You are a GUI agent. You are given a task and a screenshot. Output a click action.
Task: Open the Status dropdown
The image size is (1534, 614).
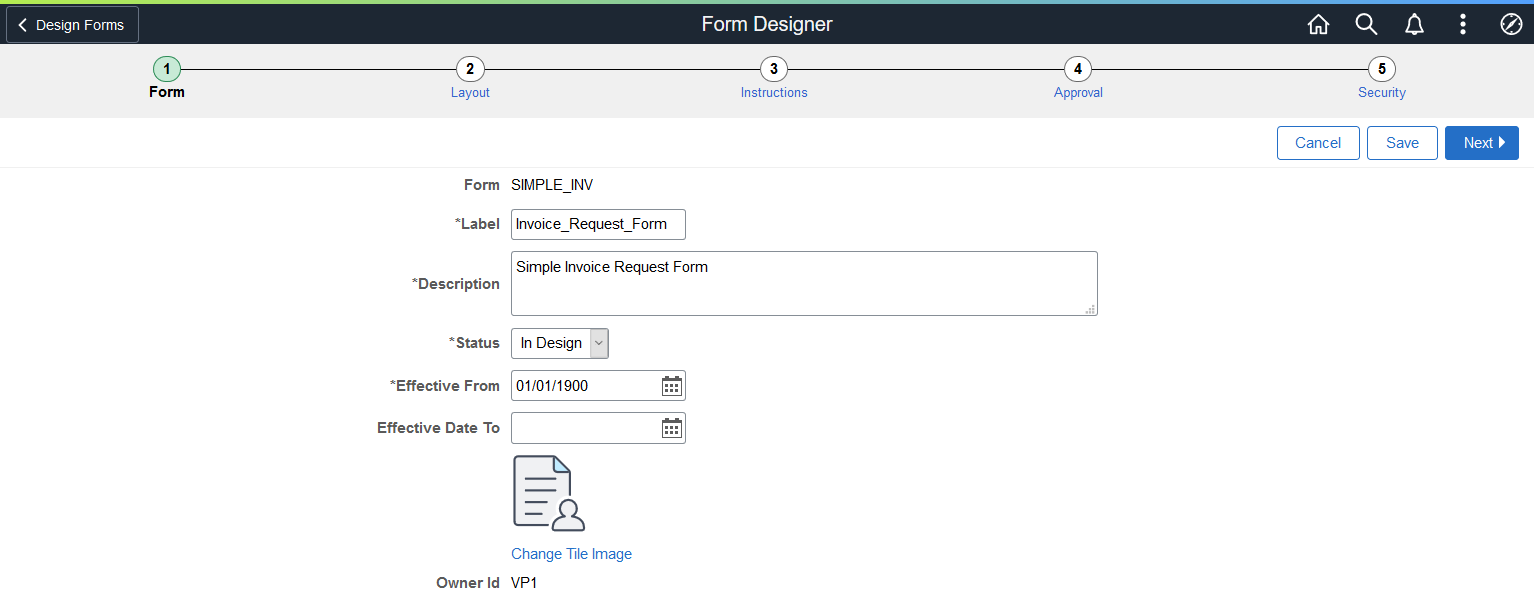coord(552,343)
